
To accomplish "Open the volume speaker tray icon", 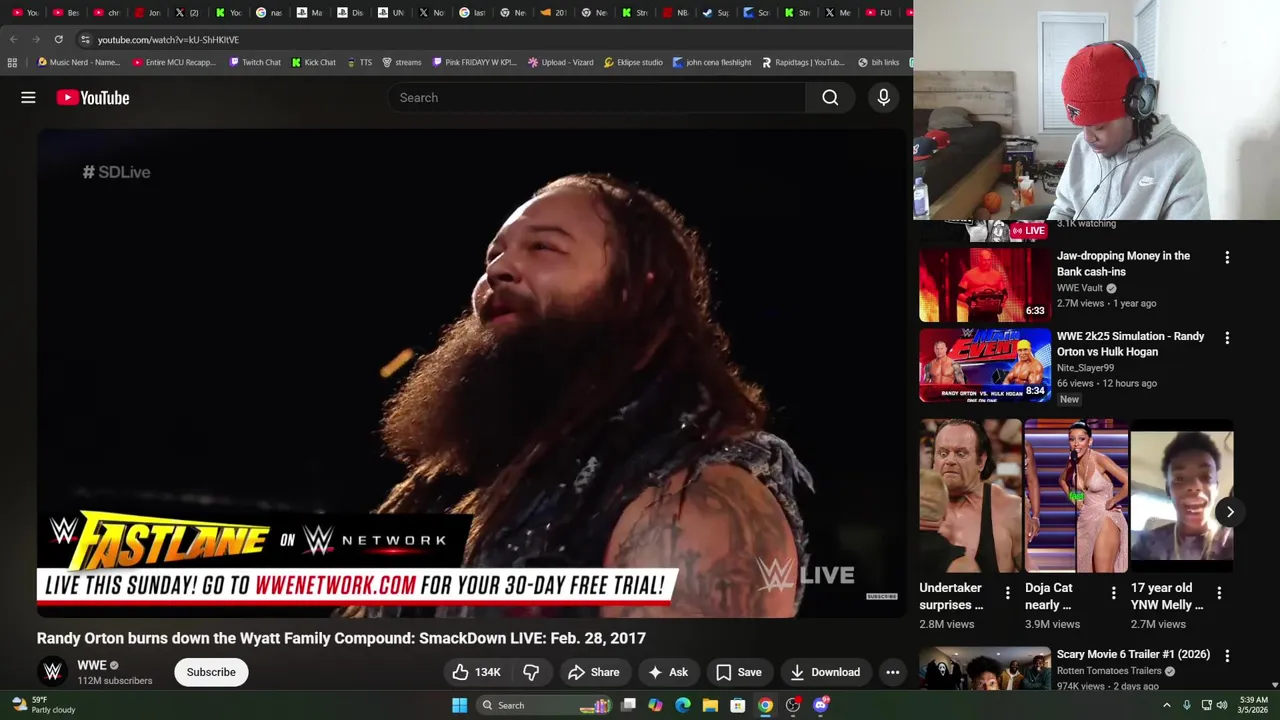I will click(x=1224, y=705).
